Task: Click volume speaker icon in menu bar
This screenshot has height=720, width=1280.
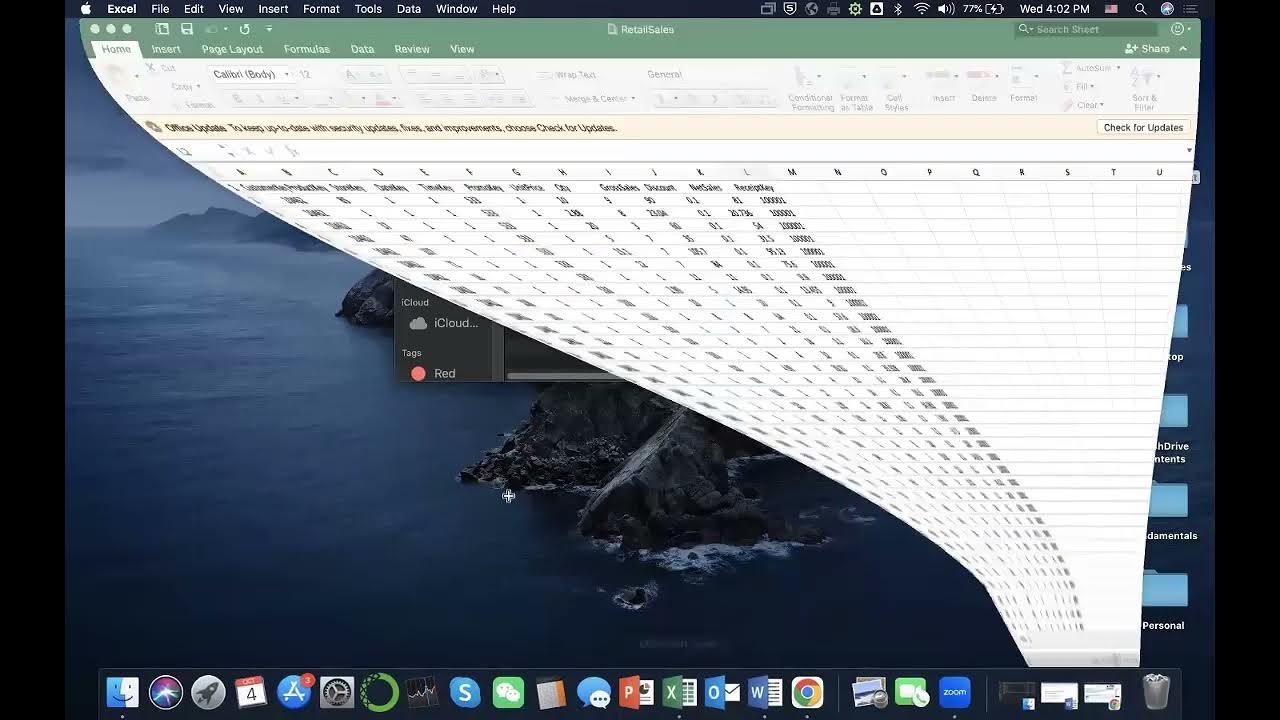Action: [x=945, y=9]
